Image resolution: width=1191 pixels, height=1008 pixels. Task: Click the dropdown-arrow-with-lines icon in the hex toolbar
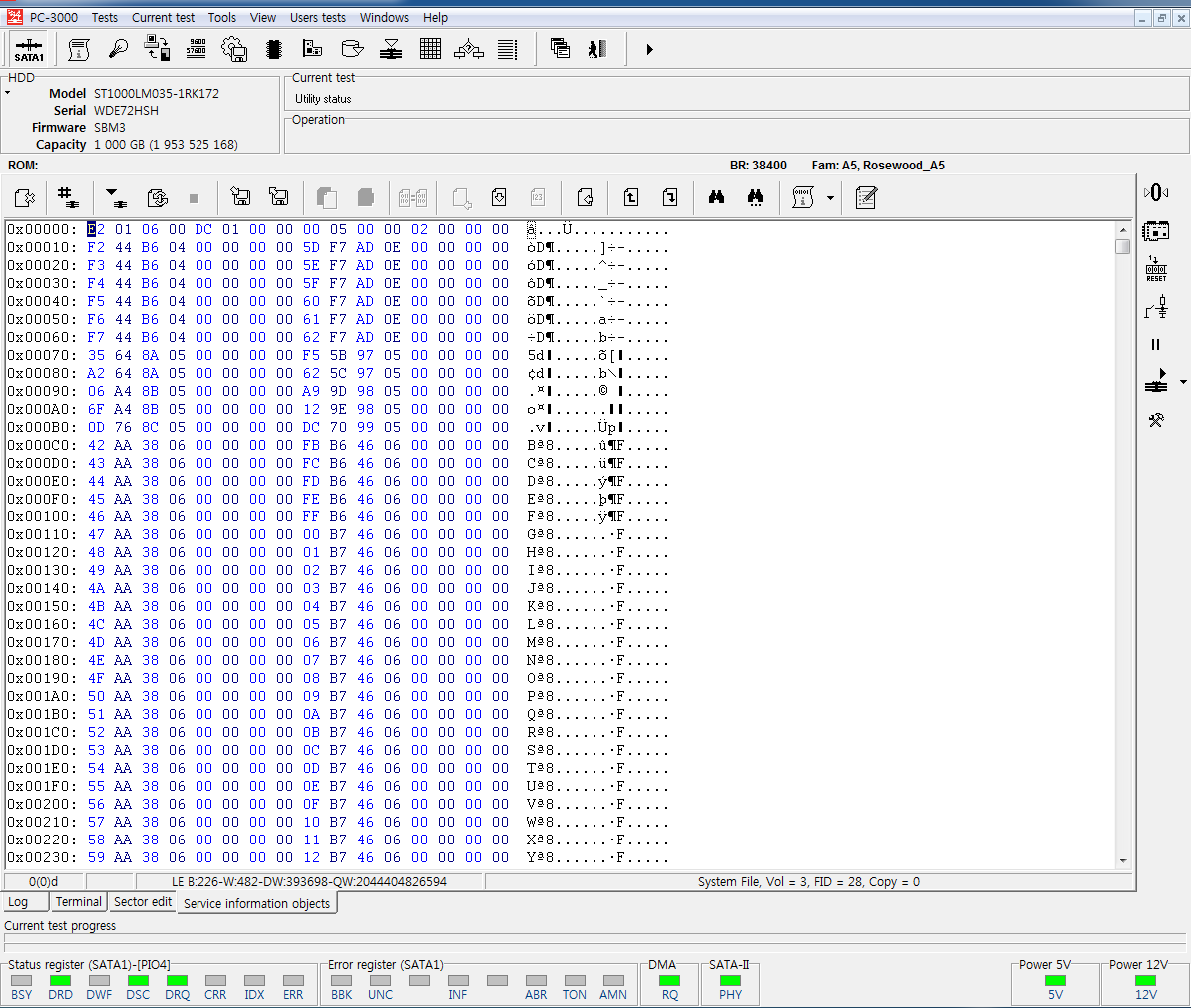(x=116, y=198)
